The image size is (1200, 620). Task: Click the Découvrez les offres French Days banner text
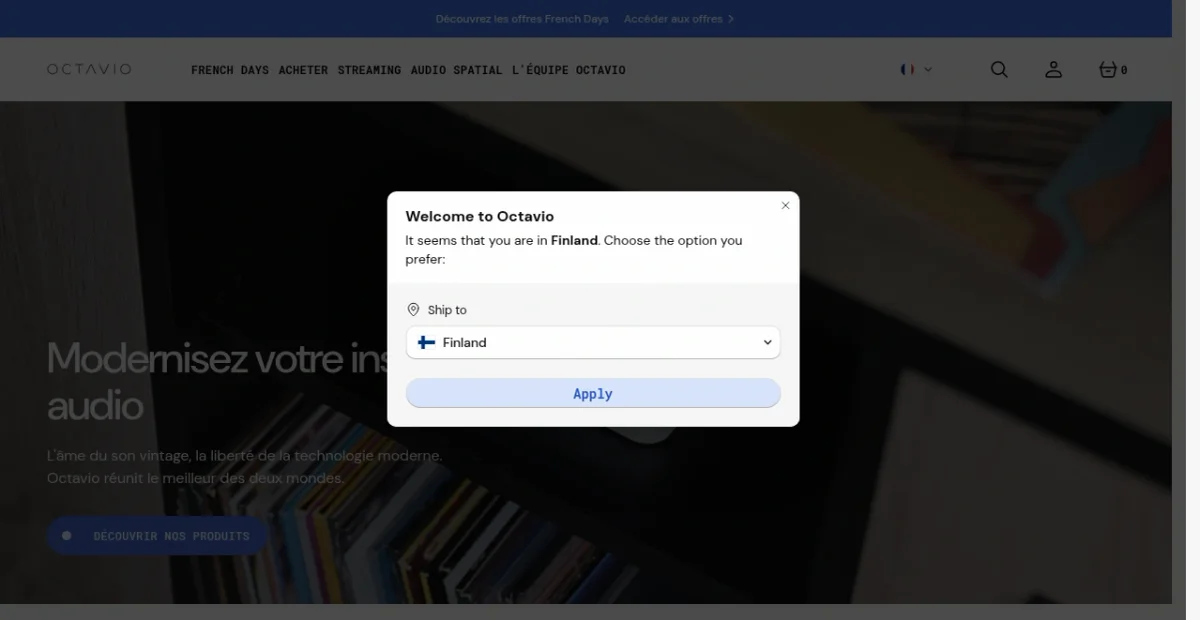click(522, 19)
